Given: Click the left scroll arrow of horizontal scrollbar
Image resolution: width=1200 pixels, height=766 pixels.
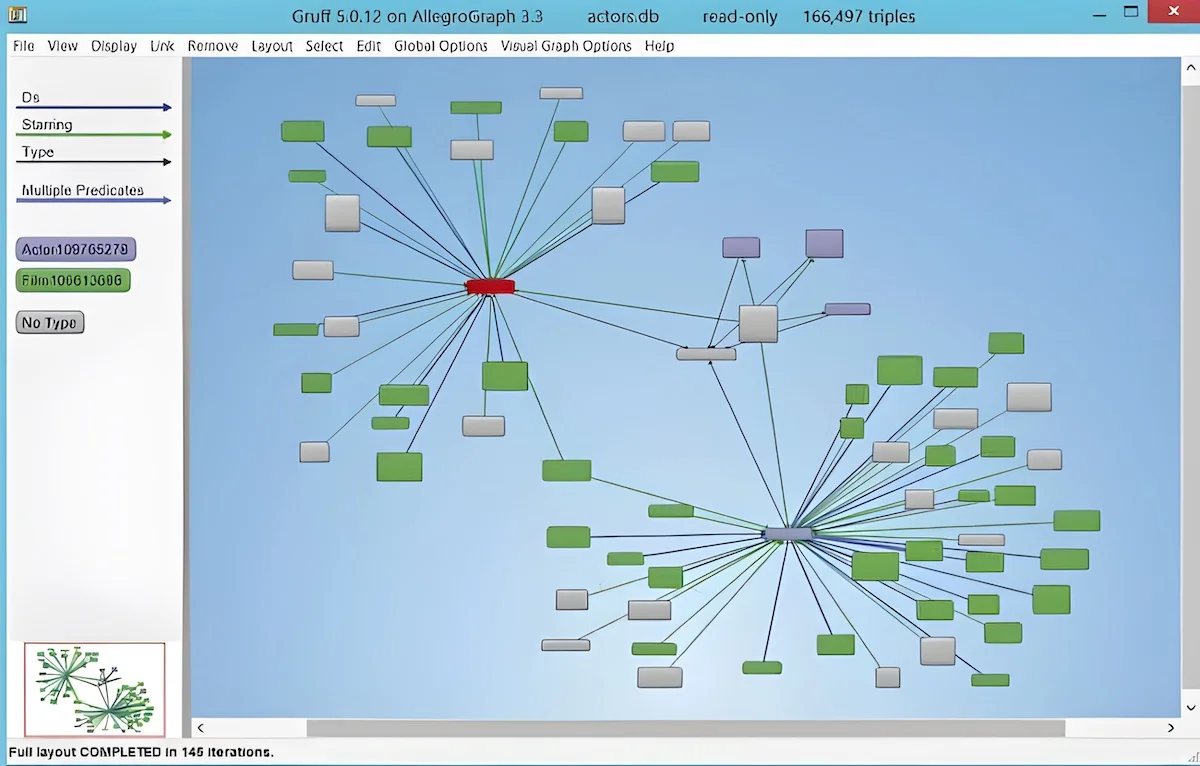Looking at the screenshot, I should 200,729.
